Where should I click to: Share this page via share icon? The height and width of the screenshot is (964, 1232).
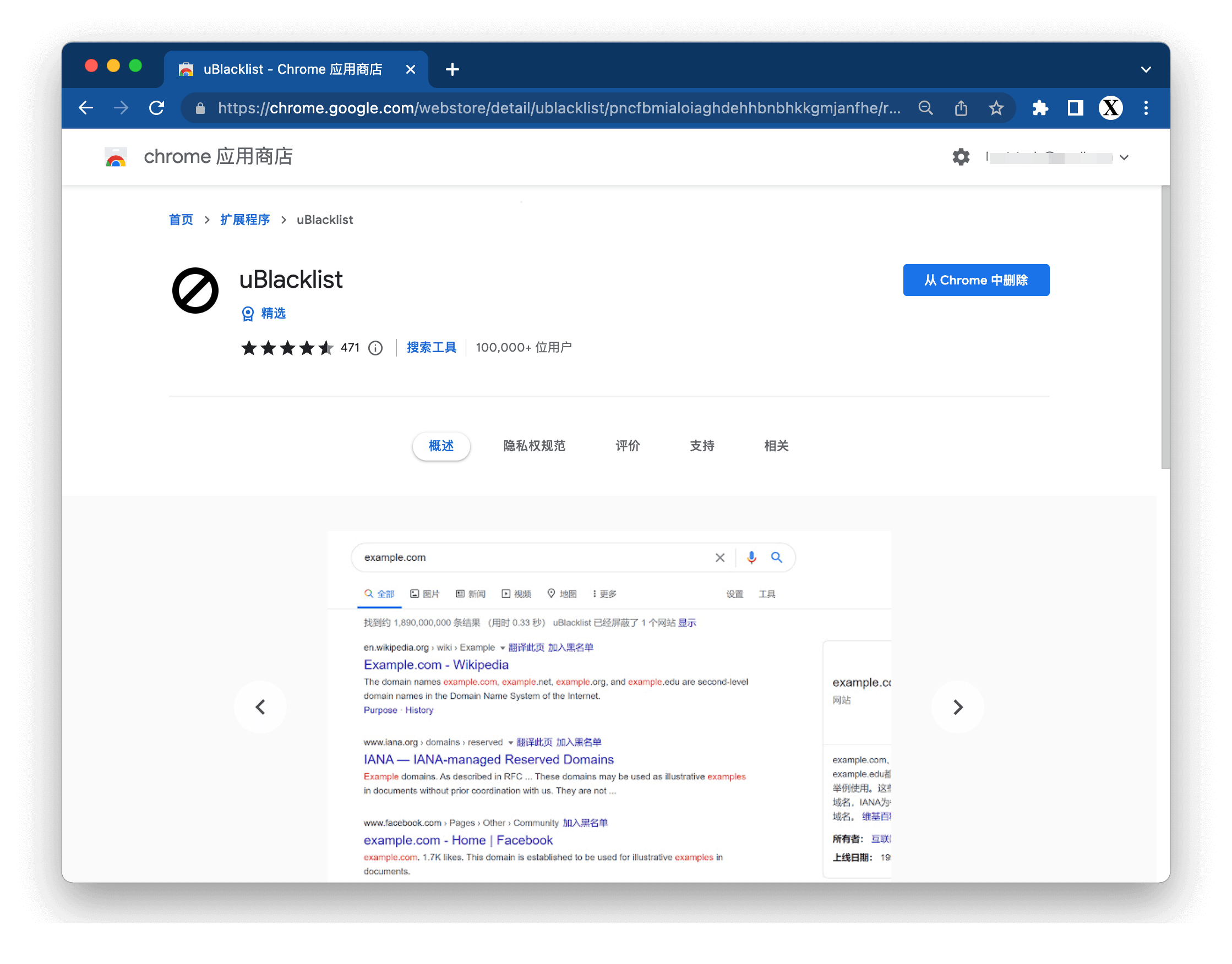click(x=961, y=108)
